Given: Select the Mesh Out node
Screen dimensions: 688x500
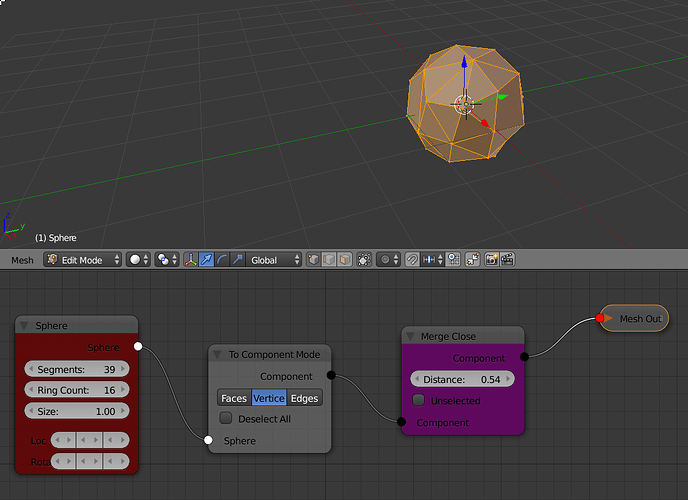Looking at the screenshot, I should [635, 318].
